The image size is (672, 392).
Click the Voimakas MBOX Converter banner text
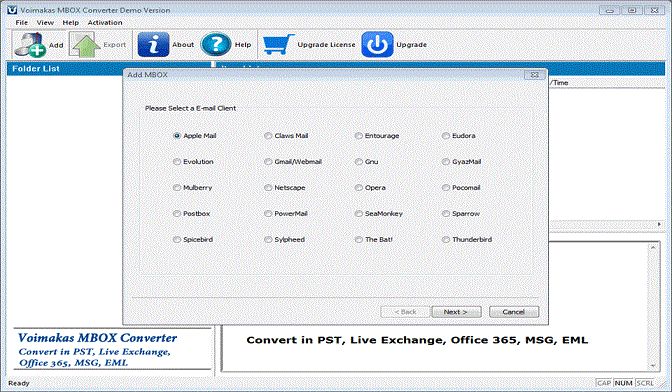pos(97,338)
